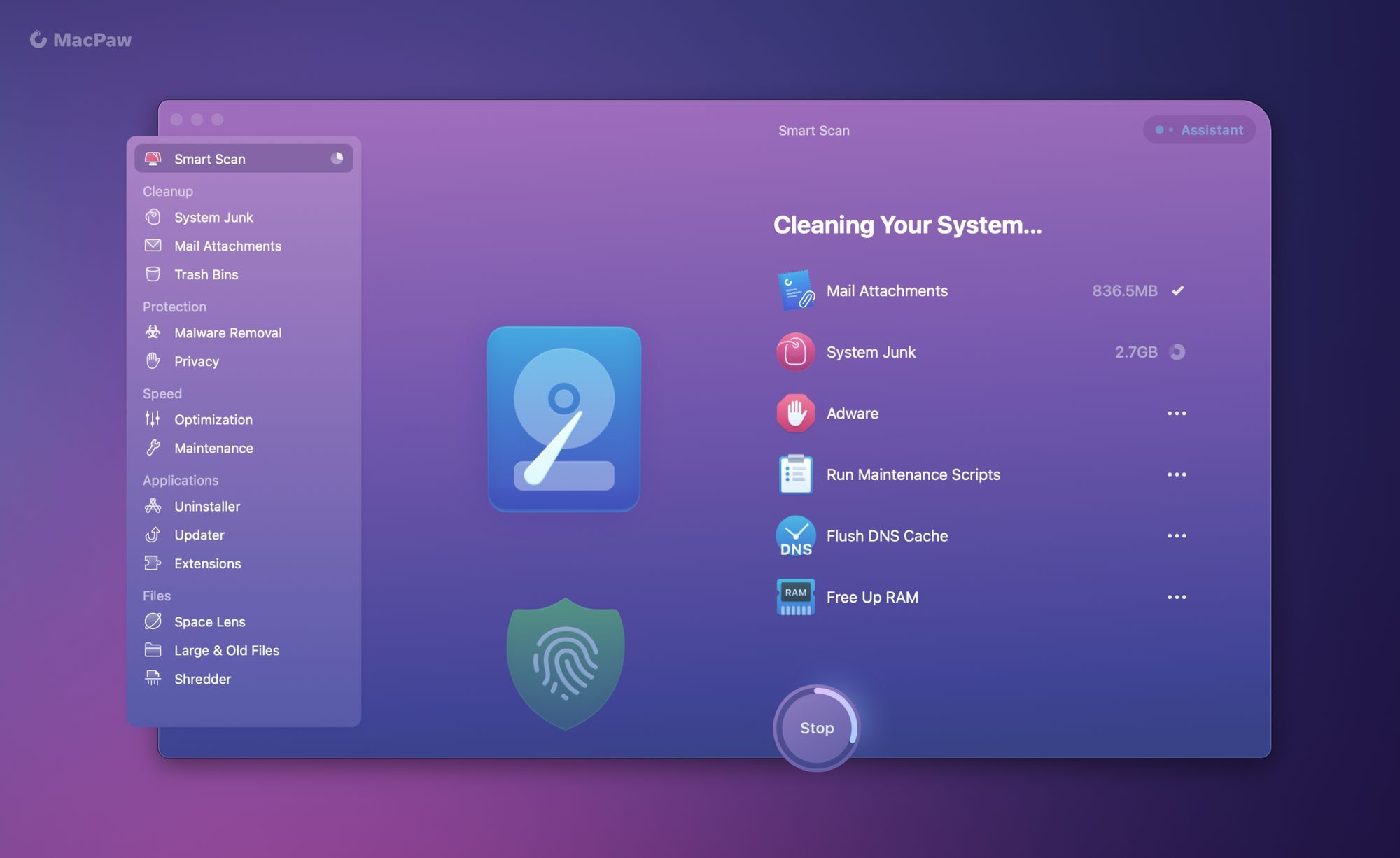Click Flush DNS Cache icon
Screen dimensions: 1400x858
(795, 536)
